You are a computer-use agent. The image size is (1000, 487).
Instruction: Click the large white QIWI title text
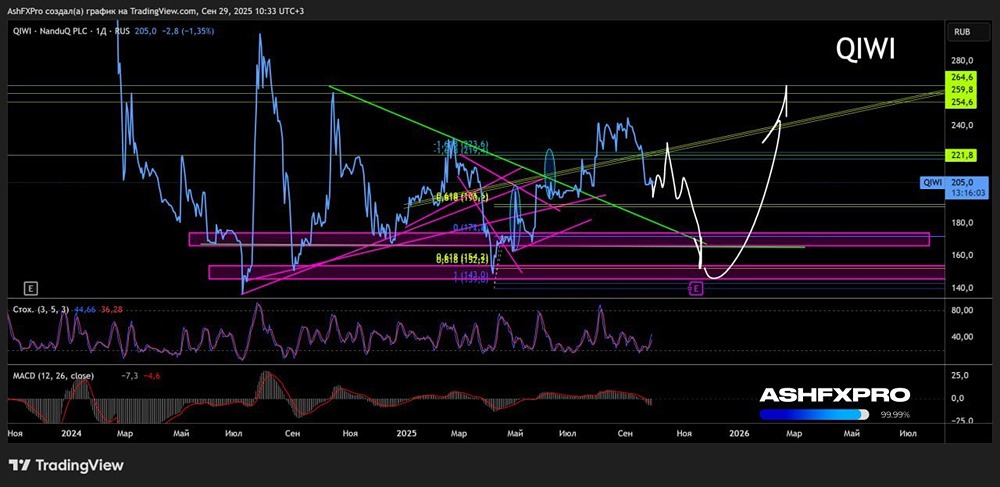pos(865,48)
